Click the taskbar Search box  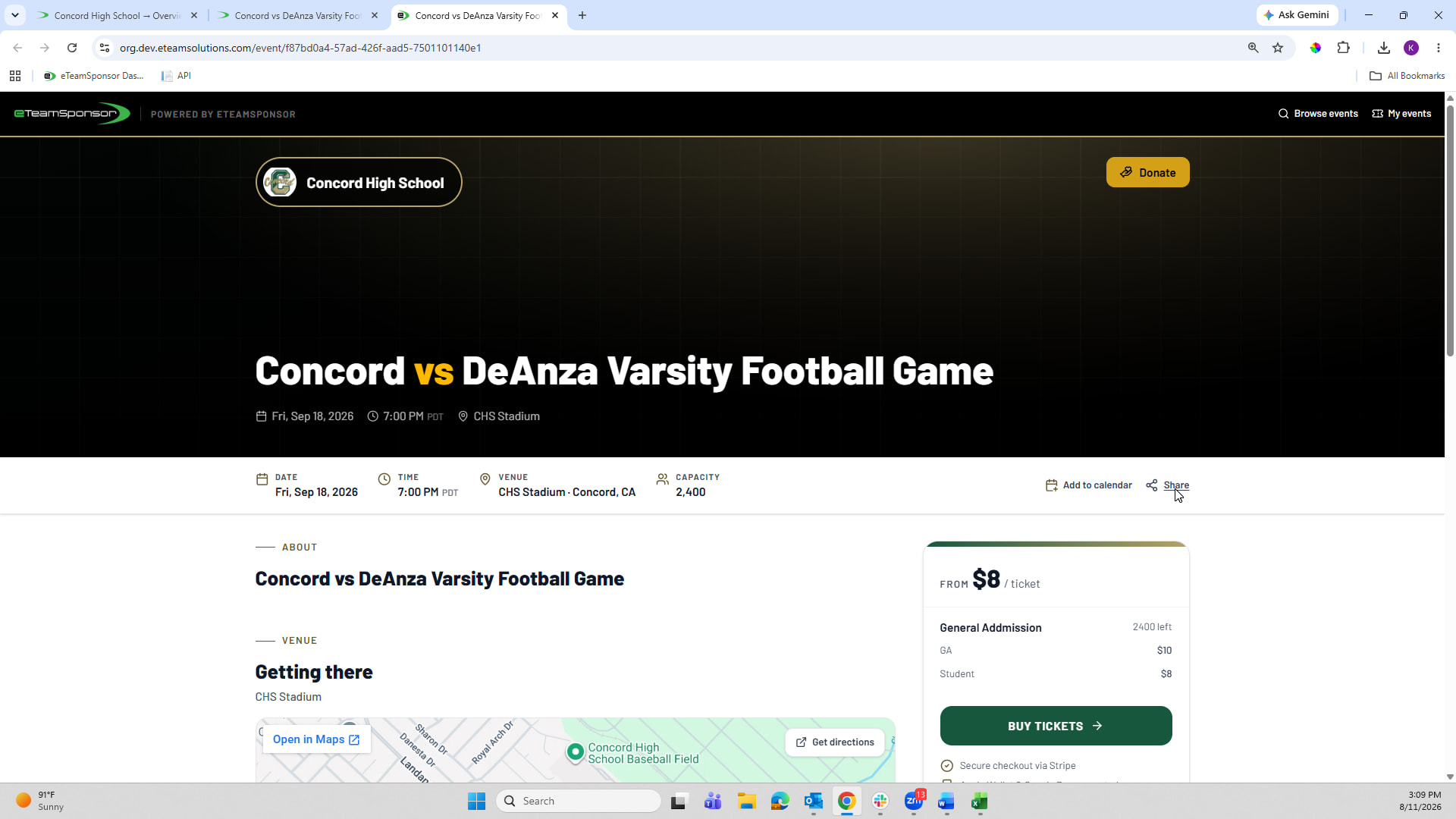tap(579, 801)
